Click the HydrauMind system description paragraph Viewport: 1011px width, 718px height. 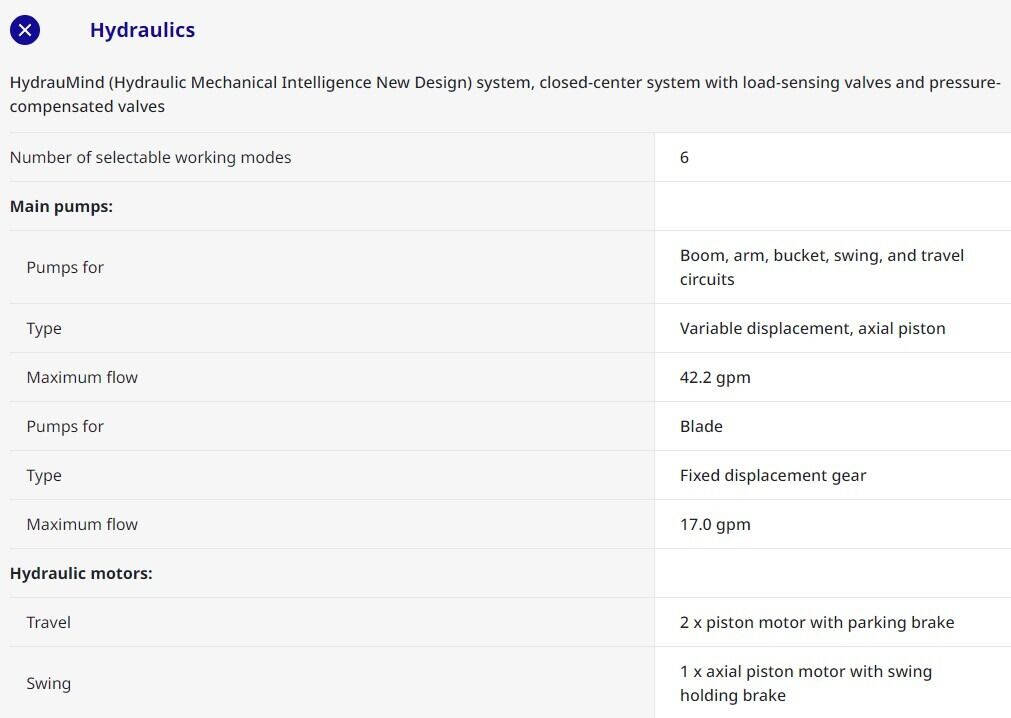[505, 94]
